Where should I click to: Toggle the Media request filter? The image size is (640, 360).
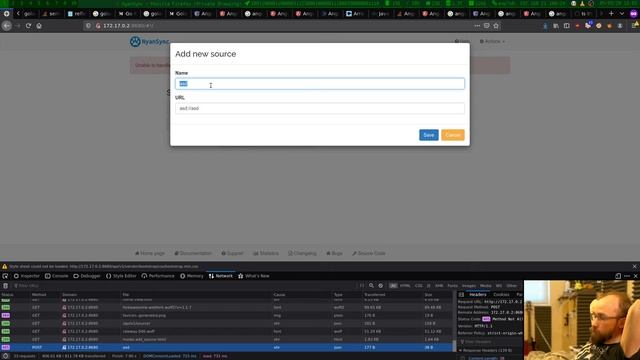point(486,286)
